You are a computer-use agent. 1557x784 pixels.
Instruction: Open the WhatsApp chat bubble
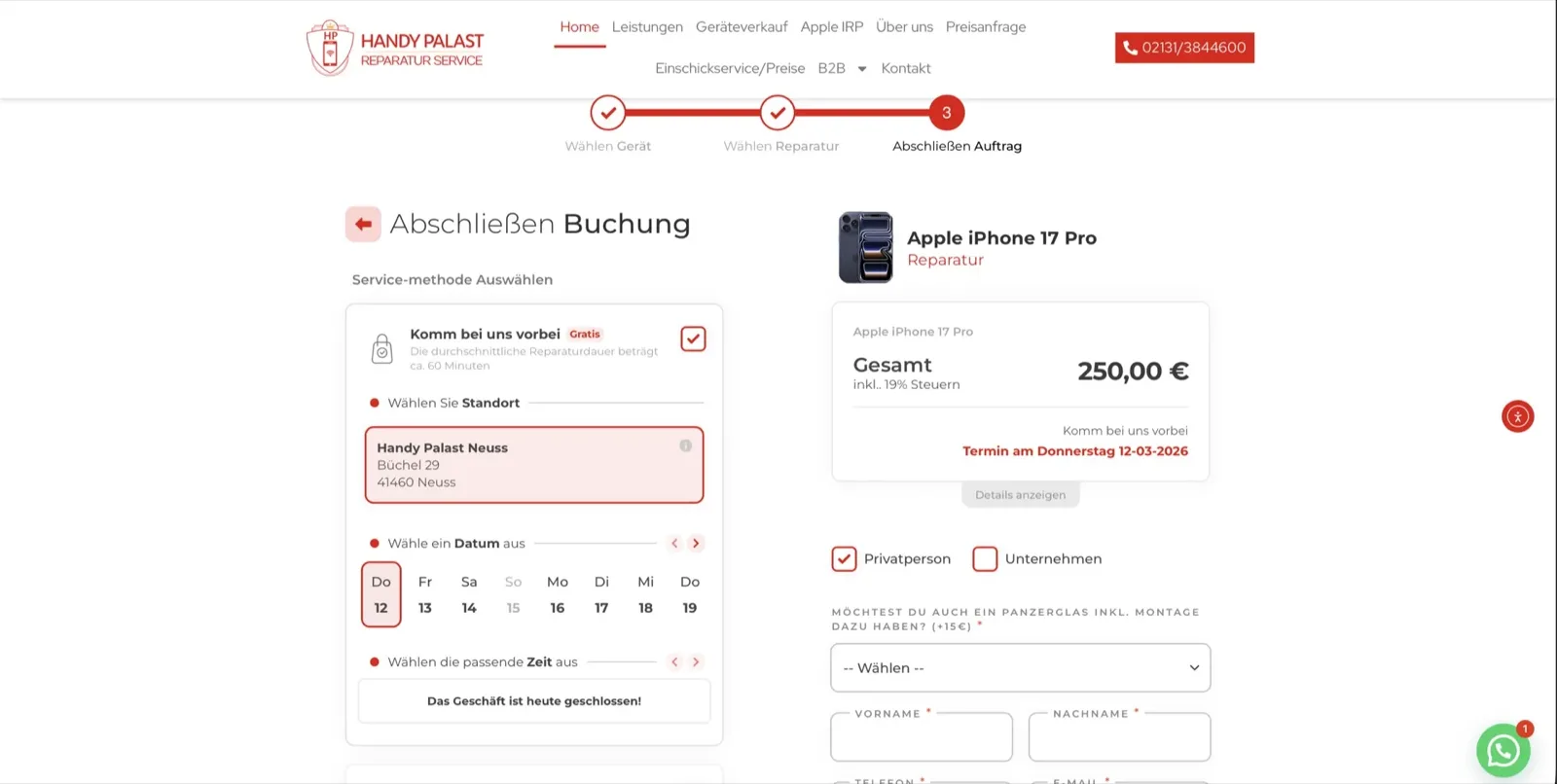click(x=1503, y=750)
